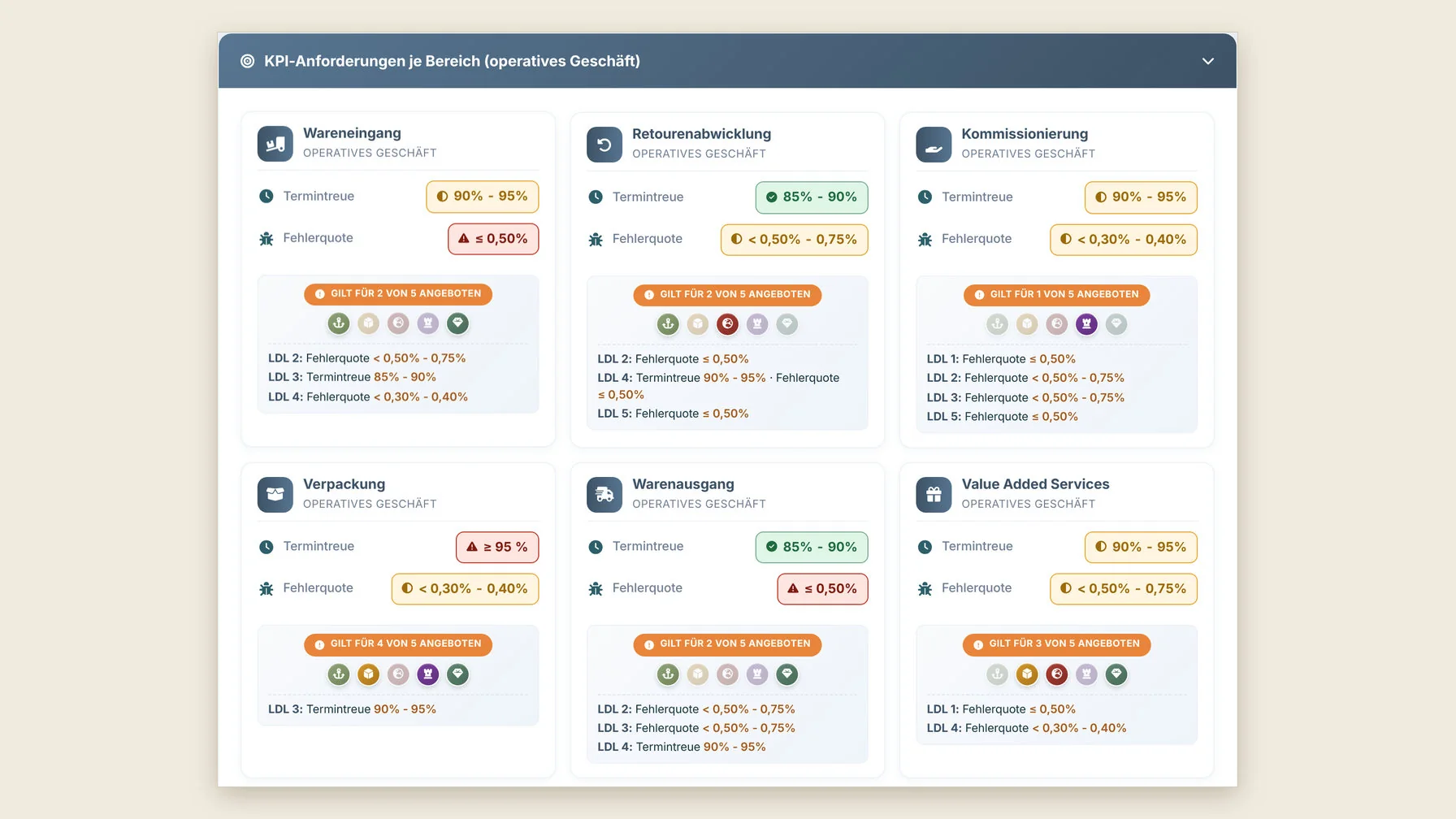Image resolution: width=1456 pixels, height=819 pixels.
Task: Click Warenausgang red Fehlerquote badge ≤ 0,50%
Action: (822, 589)
